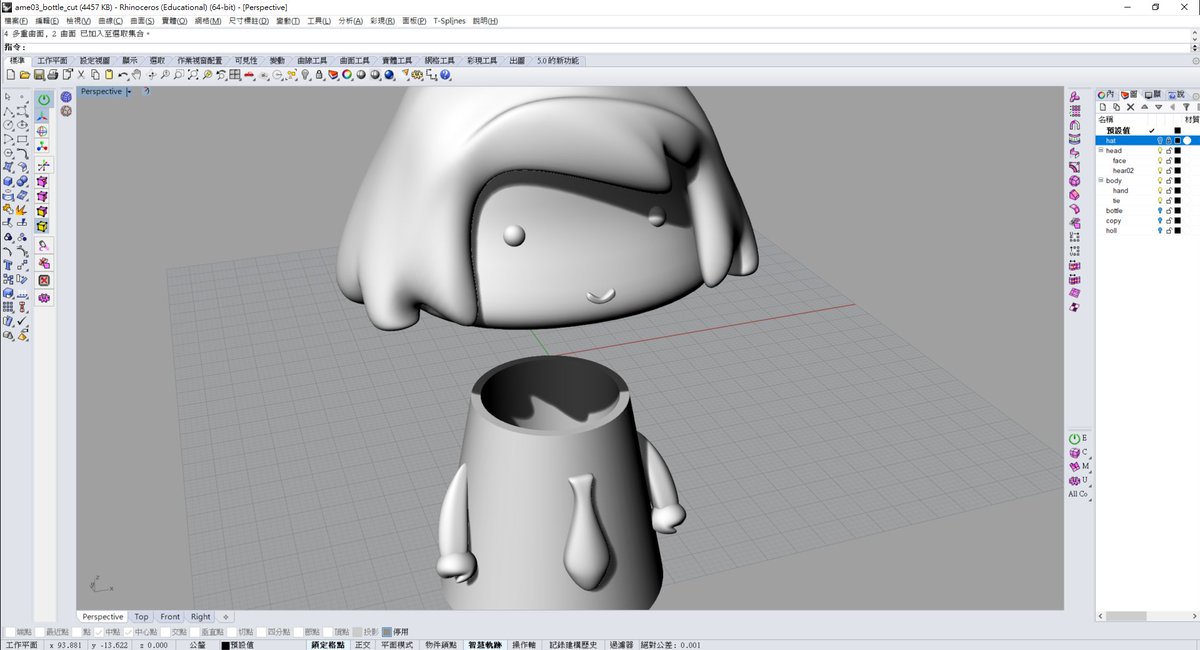Click 記錄建構歷史 in status bar
1200x650 pixels.
click(573, 645)
